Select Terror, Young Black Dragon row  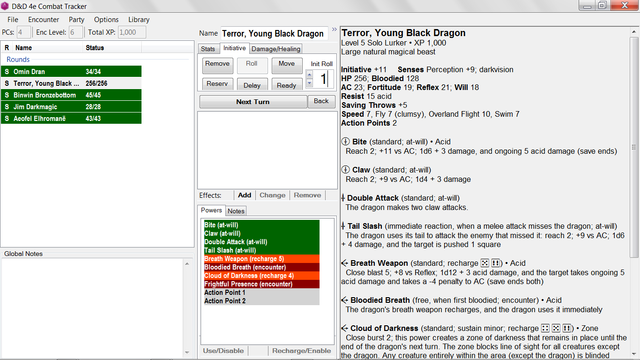(71, 83)
